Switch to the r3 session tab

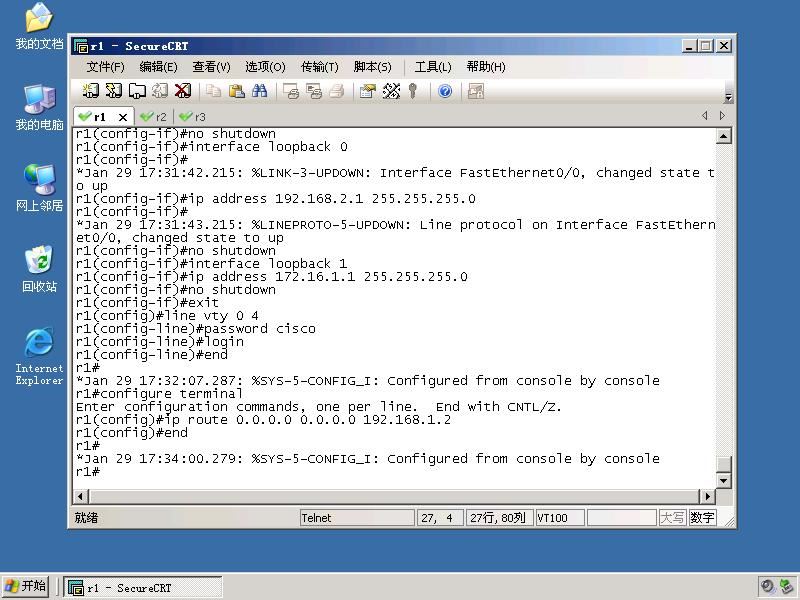coord(193,117)
